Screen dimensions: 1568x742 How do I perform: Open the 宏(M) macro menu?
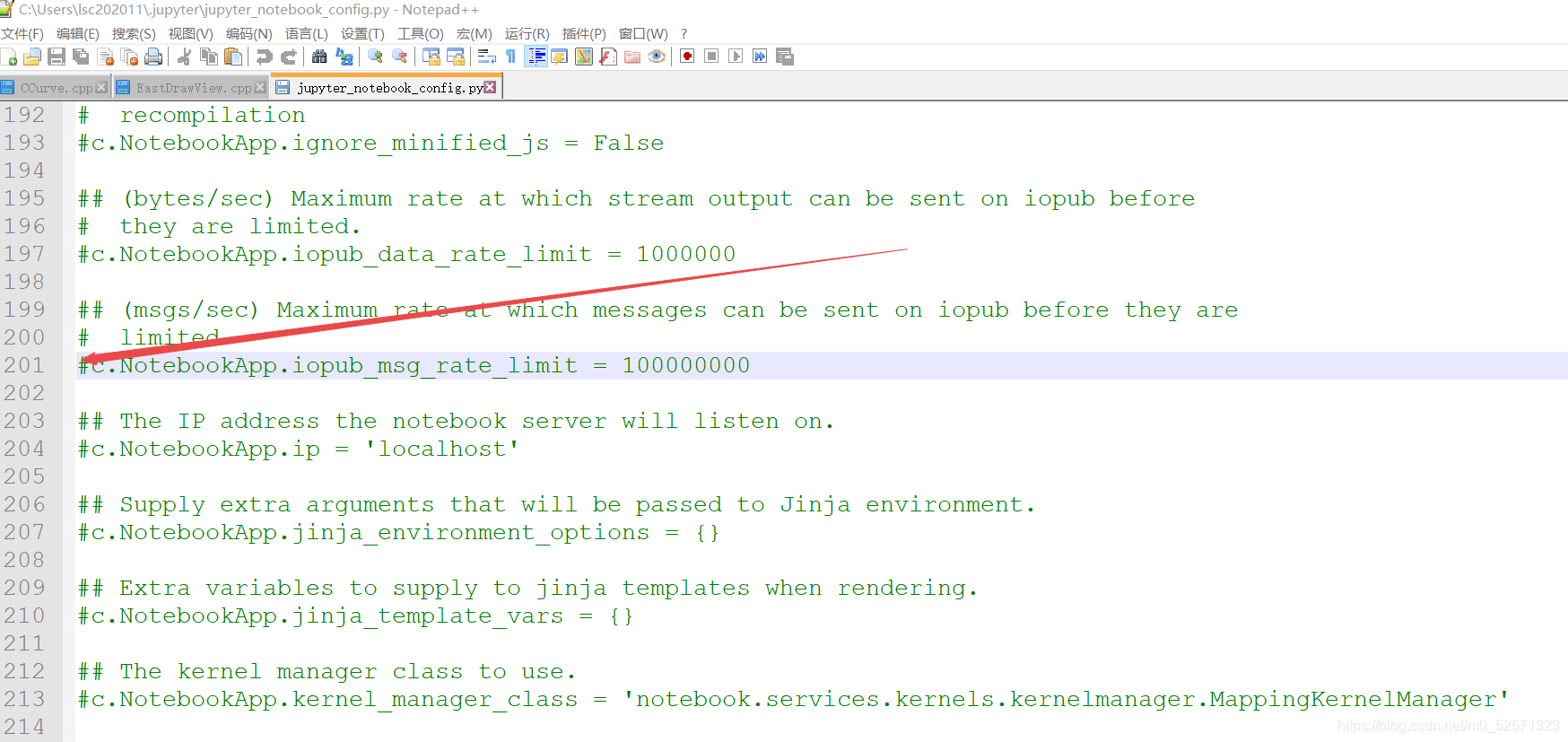[x=475, y=33]
